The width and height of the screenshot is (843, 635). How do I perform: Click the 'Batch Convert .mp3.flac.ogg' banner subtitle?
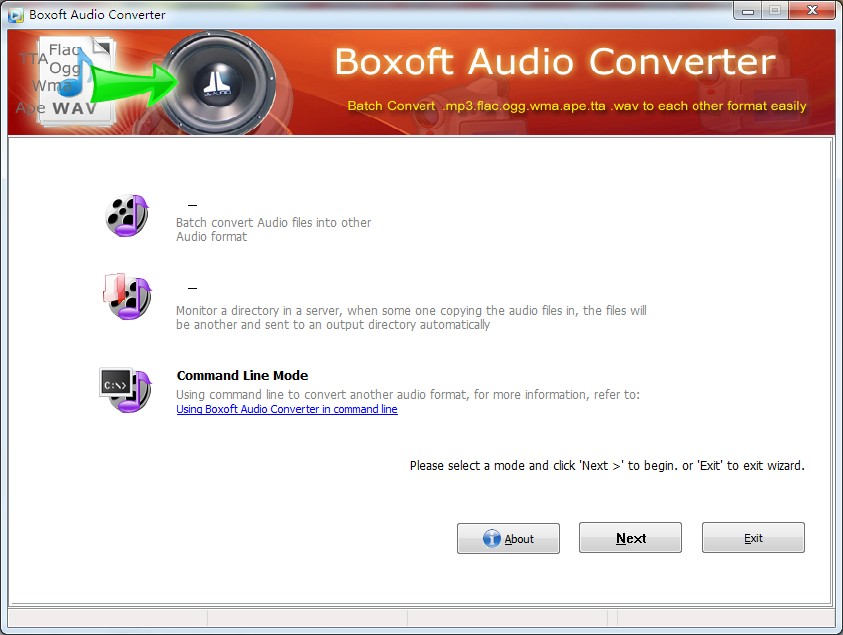(577, 106)
